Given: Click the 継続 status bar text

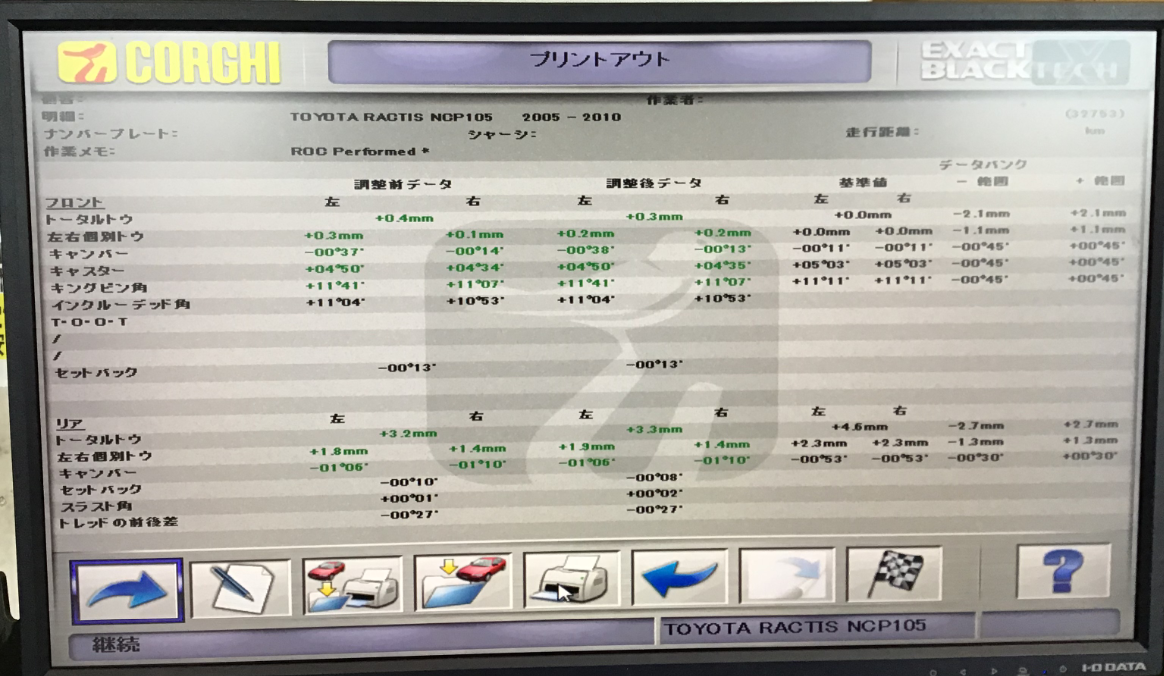Looking at the screenshot, I should [117, 645].
